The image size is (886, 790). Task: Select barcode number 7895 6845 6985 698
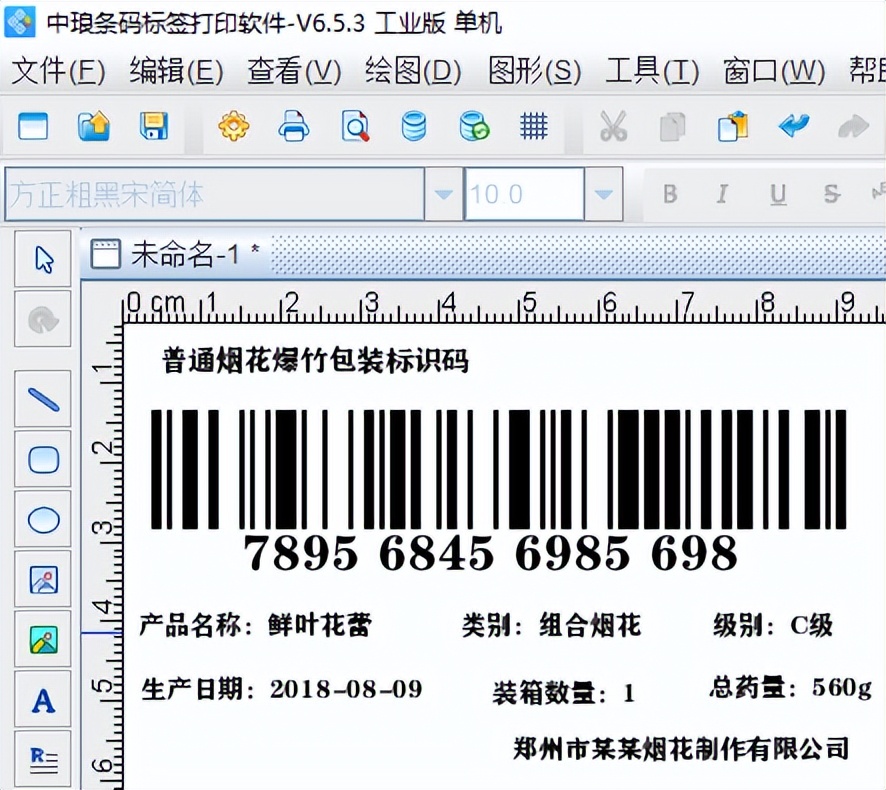coord(490,553)
